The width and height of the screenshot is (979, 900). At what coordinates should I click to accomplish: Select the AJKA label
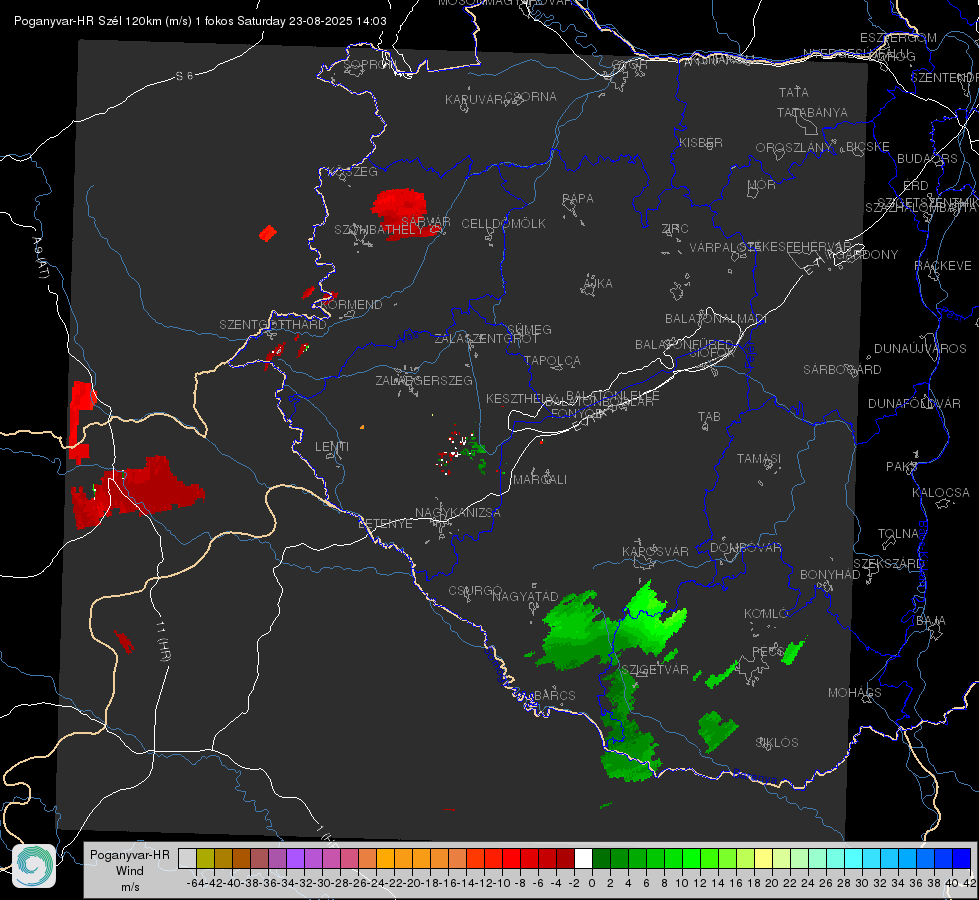[x=598, y=284]
